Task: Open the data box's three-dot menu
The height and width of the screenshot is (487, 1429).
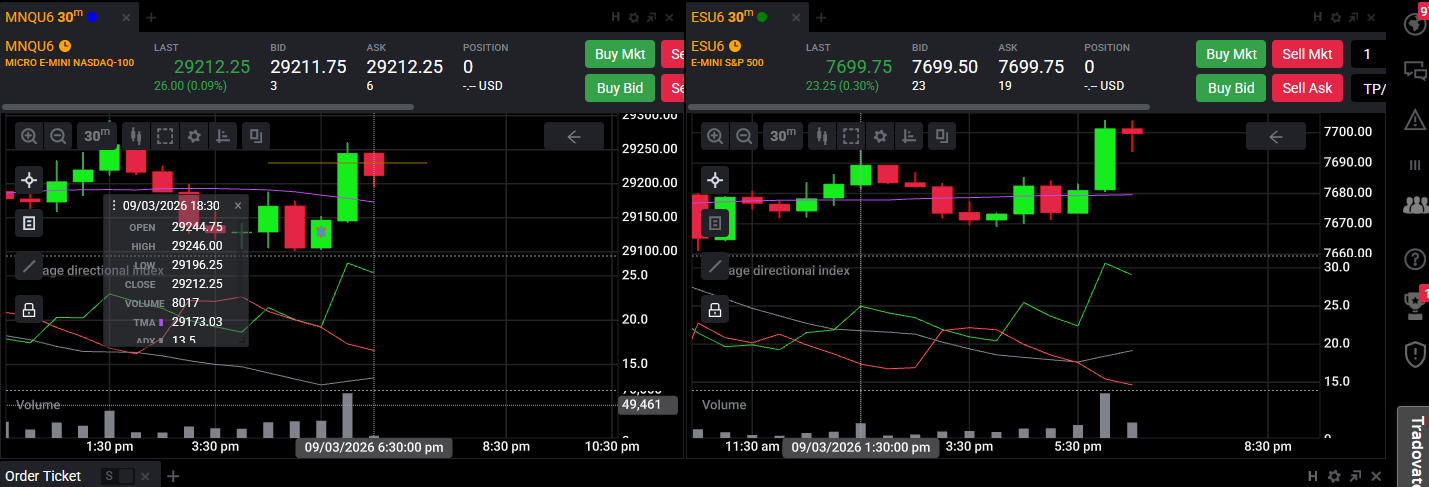Action: point(113,205)
